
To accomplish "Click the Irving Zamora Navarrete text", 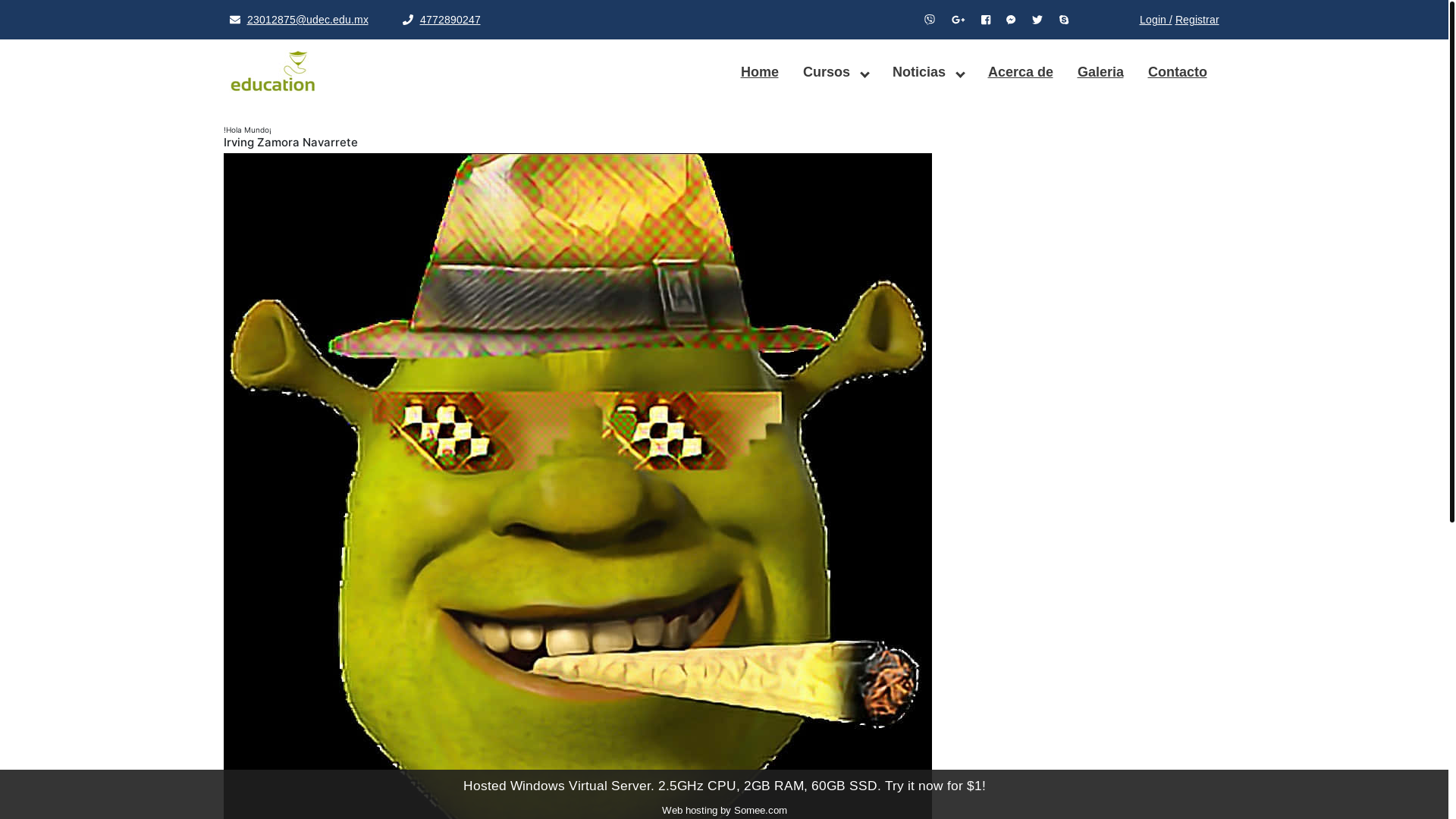I will point(290,143).
